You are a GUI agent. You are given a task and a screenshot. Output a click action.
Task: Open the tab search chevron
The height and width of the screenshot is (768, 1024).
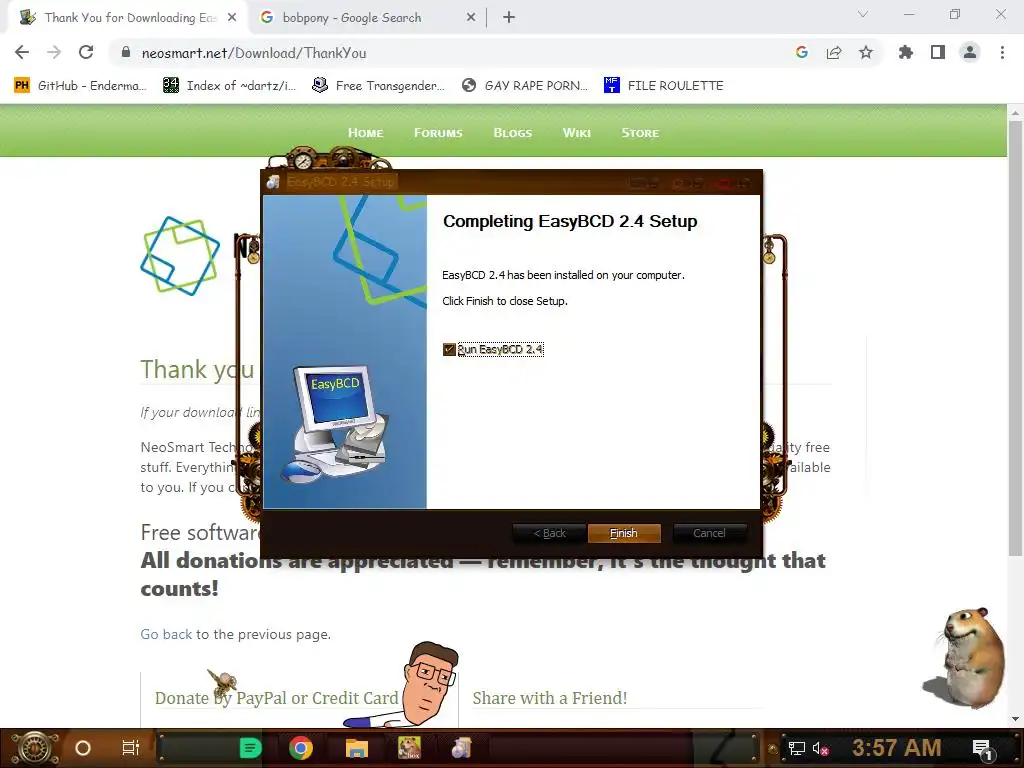click(863, 14)
